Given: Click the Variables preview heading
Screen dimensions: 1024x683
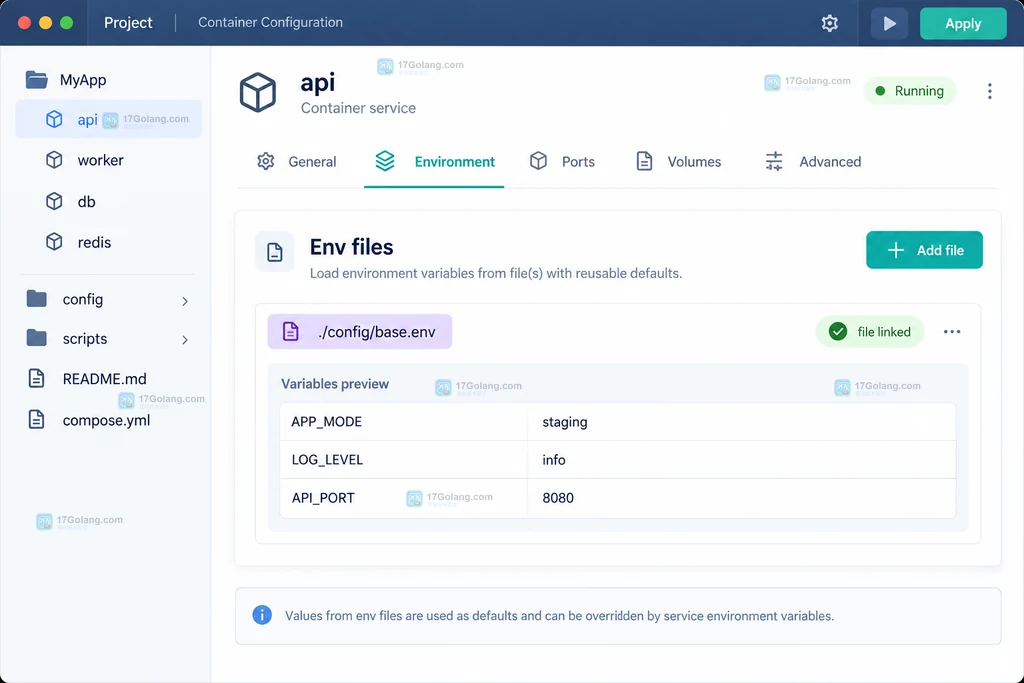Looking at the screenshot, I should click(335, 384).
